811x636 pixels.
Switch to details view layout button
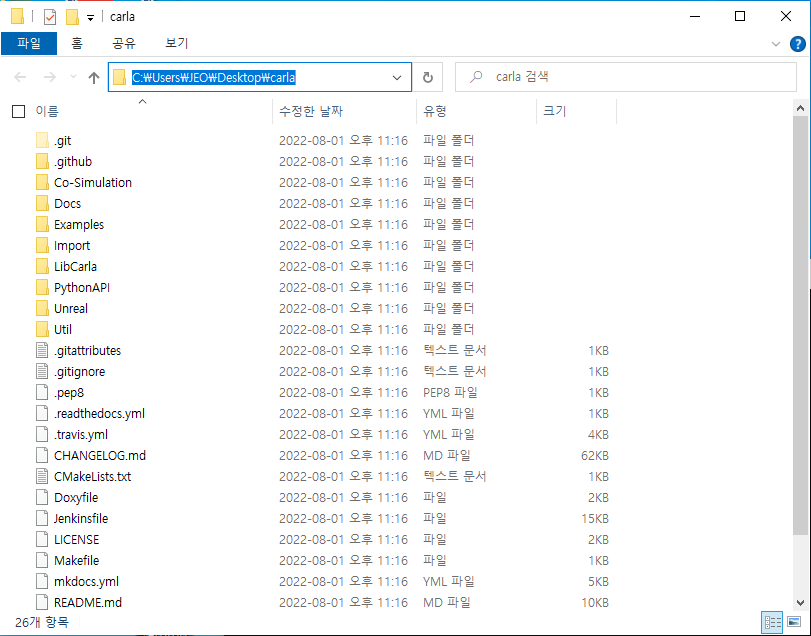(773, 622)
